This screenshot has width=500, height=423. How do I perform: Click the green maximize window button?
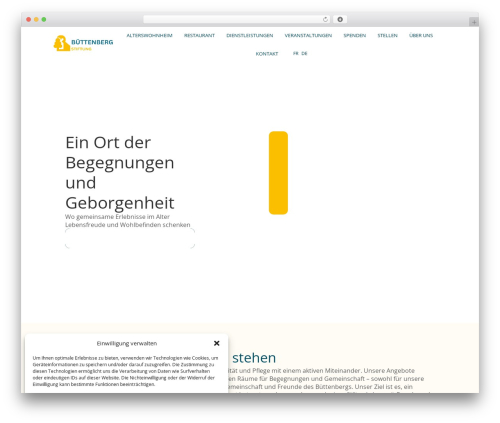[x=44, y=19]
